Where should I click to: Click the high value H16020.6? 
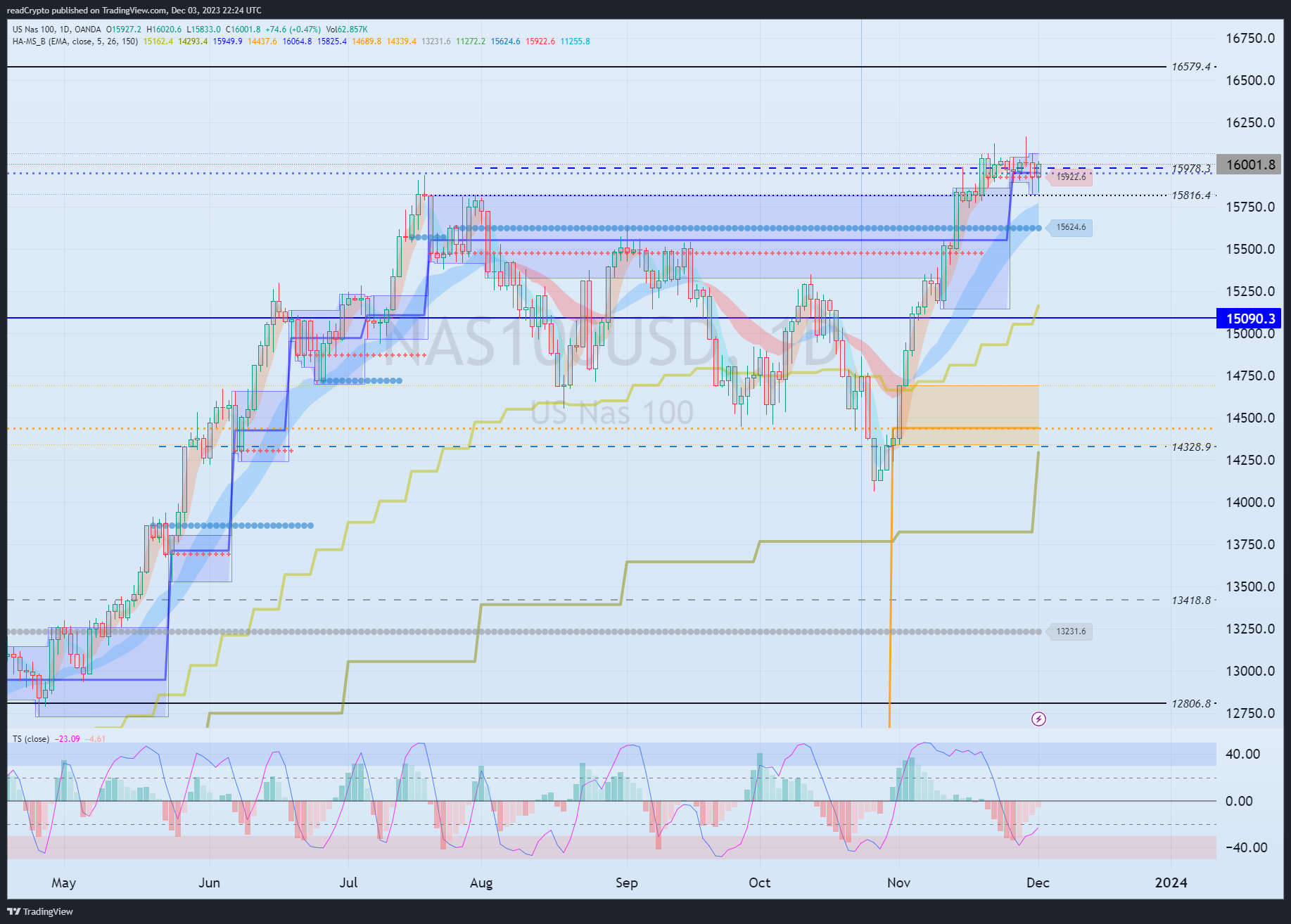click(164, 30)
